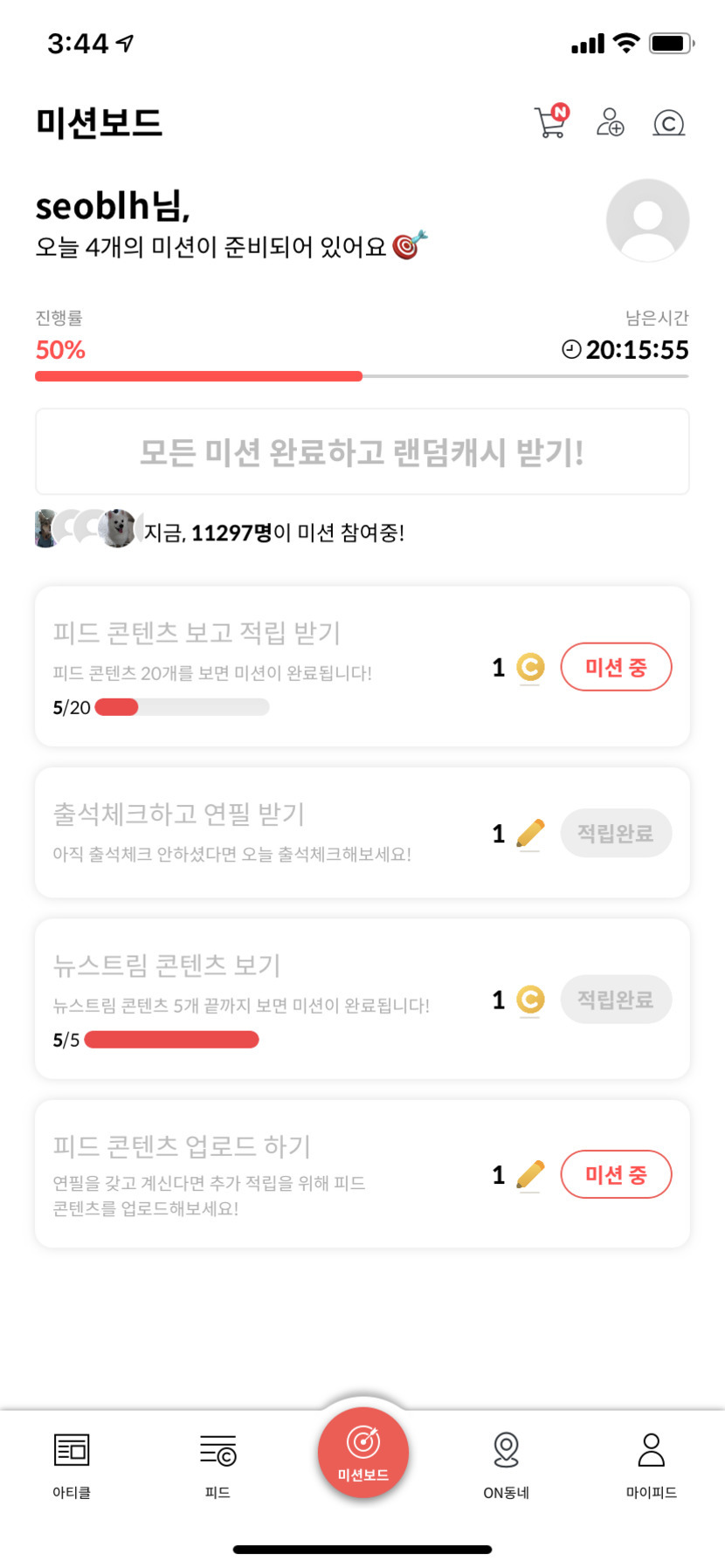Tap 적립완료 on newstream content mission
Image resolution: width=725 pixels, height=1568 pixels.
616,999
